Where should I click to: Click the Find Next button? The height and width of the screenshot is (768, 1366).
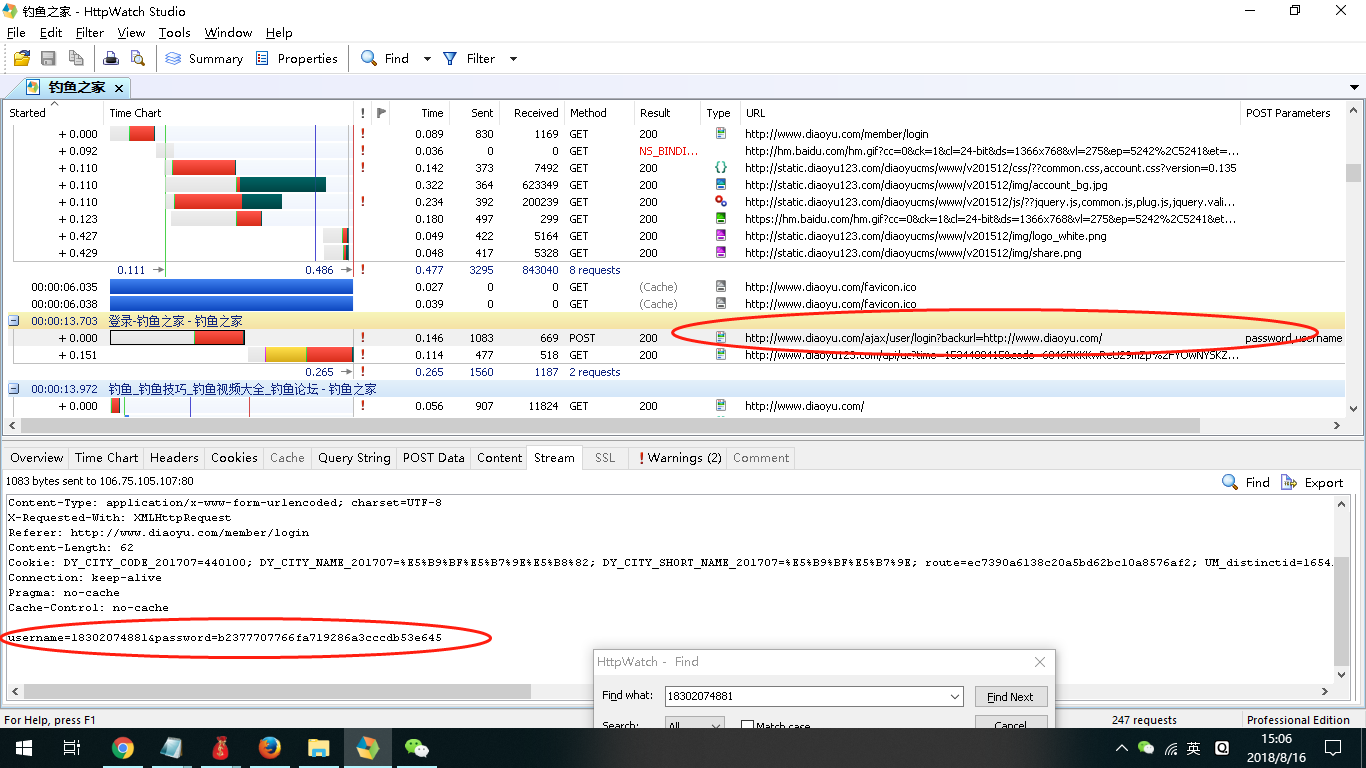tap(1010, 697)
